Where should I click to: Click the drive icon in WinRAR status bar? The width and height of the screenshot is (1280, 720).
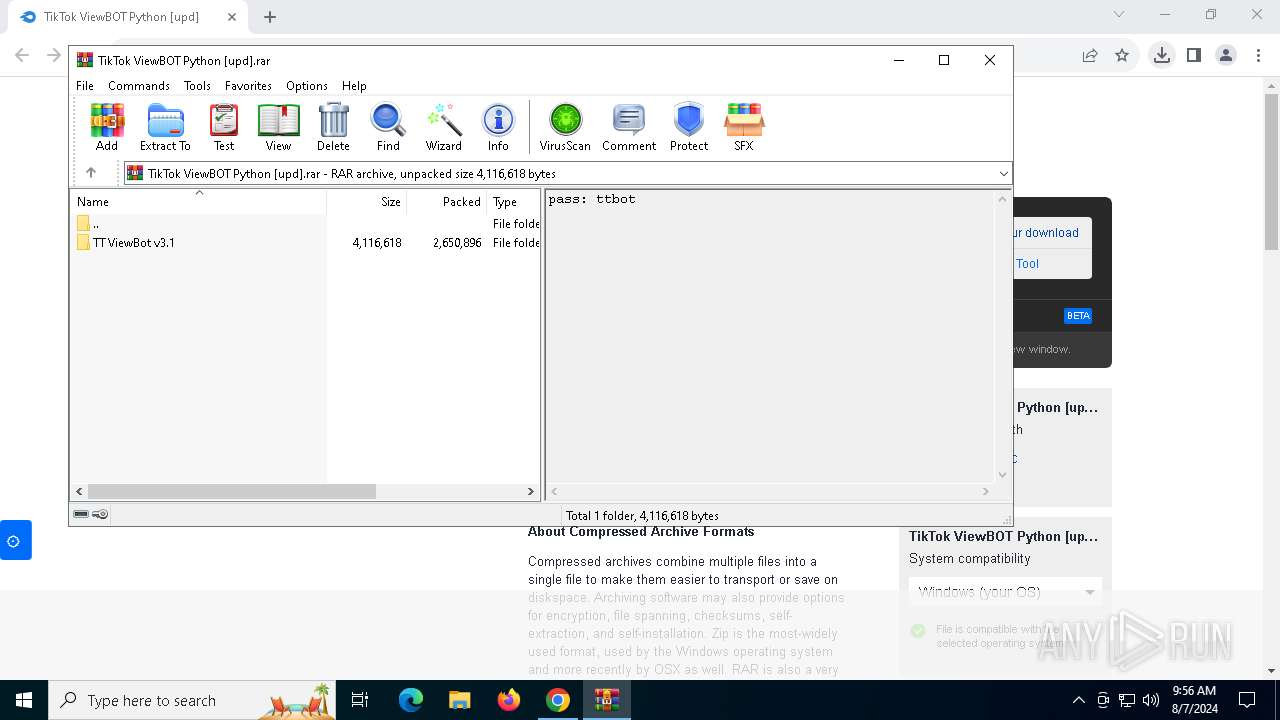coord(81,514)
